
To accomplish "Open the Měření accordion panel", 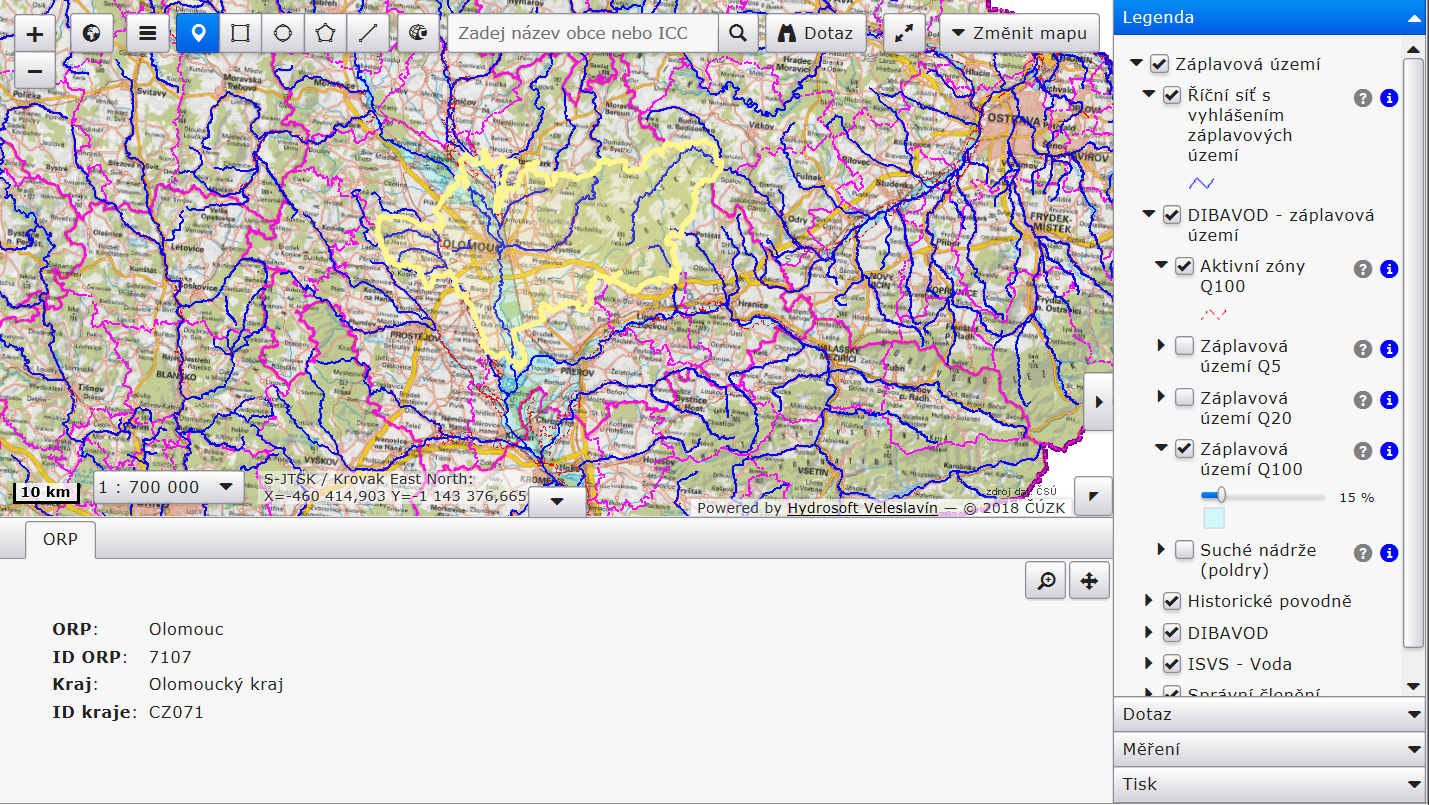I will pyautogui.click(x=1270, y=749).
